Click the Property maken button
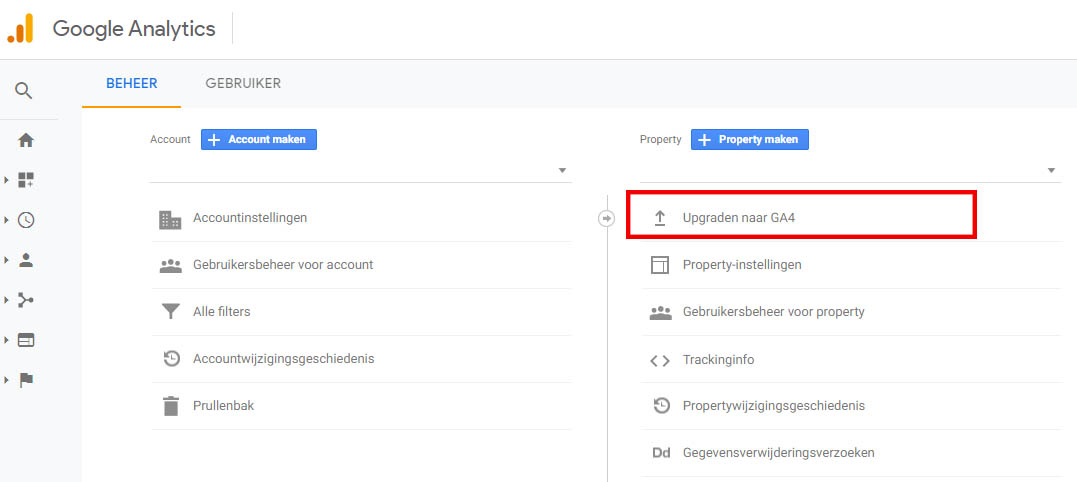Screen dimensions: 1077x482 point(749,140)
